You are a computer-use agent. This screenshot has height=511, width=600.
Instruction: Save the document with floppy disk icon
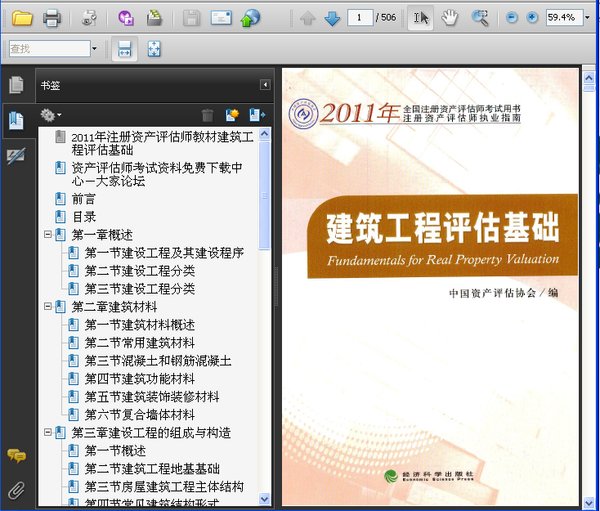pos(191,18)
